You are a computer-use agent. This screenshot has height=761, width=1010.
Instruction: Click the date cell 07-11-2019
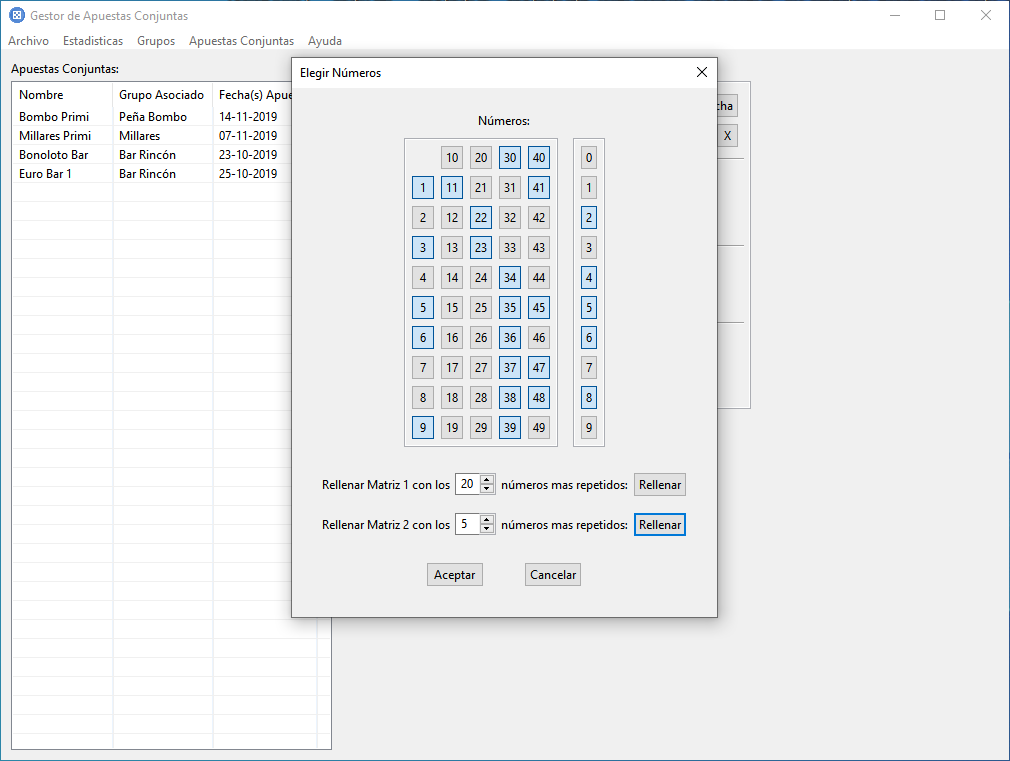click(252, 135)
